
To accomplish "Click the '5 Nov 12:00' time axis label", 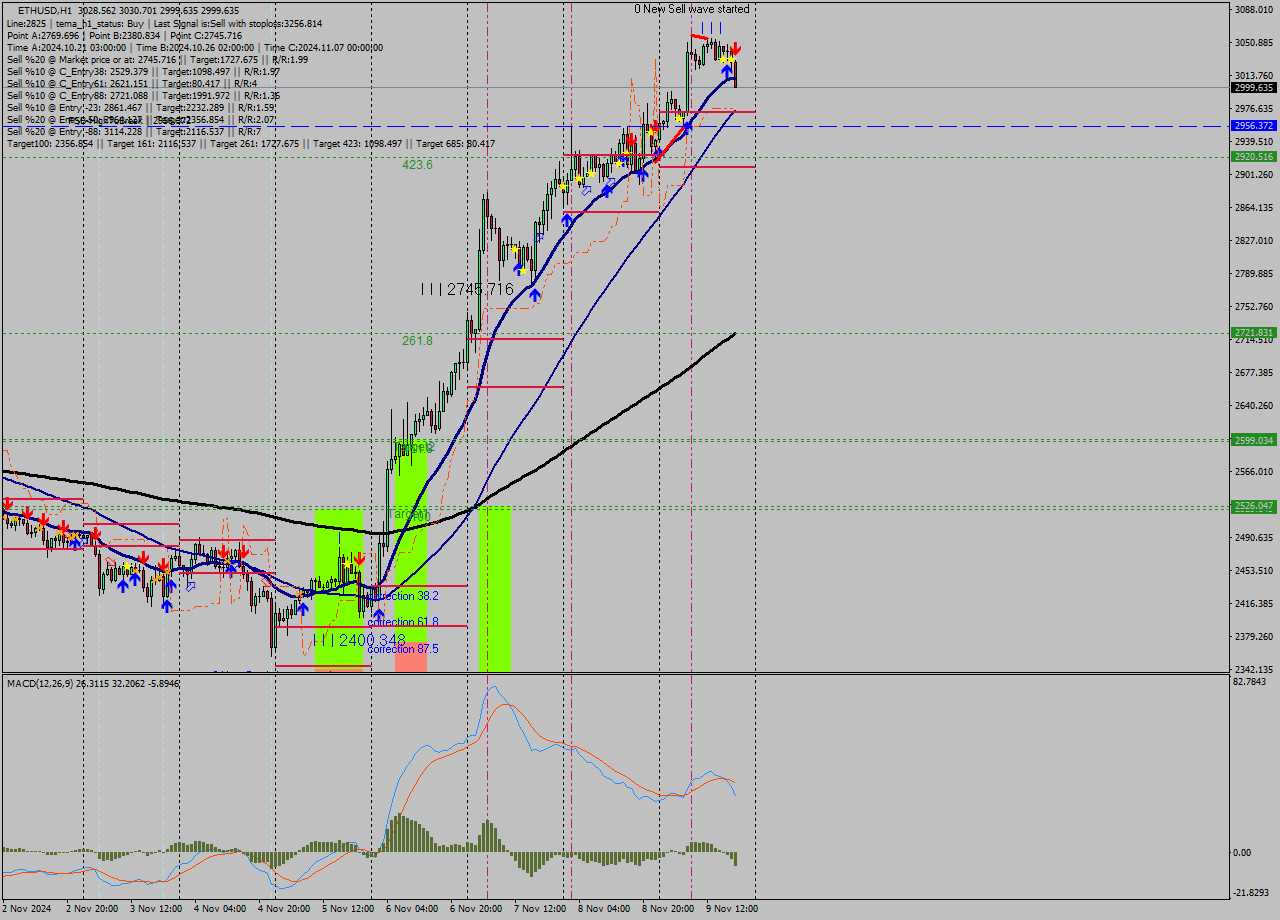I will 348,909.
